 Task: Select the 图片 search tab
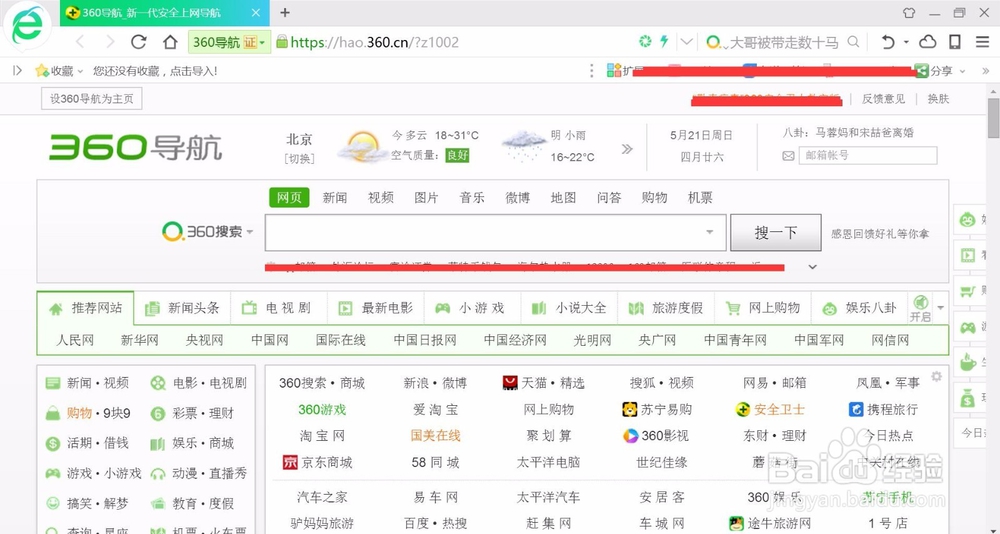pyautogui.click(x=426, y=198)
